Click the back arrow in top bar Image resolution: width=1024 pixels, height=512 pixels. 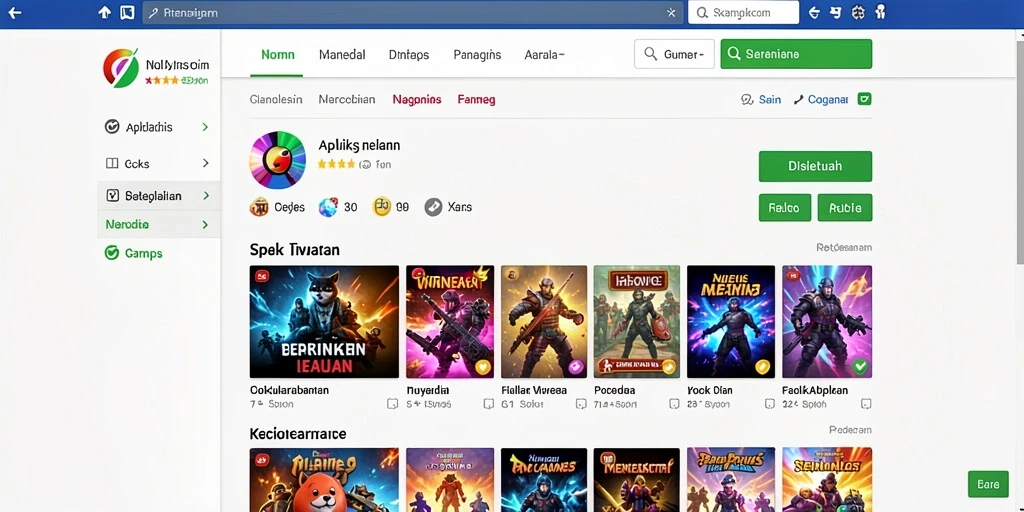[14, 12]
